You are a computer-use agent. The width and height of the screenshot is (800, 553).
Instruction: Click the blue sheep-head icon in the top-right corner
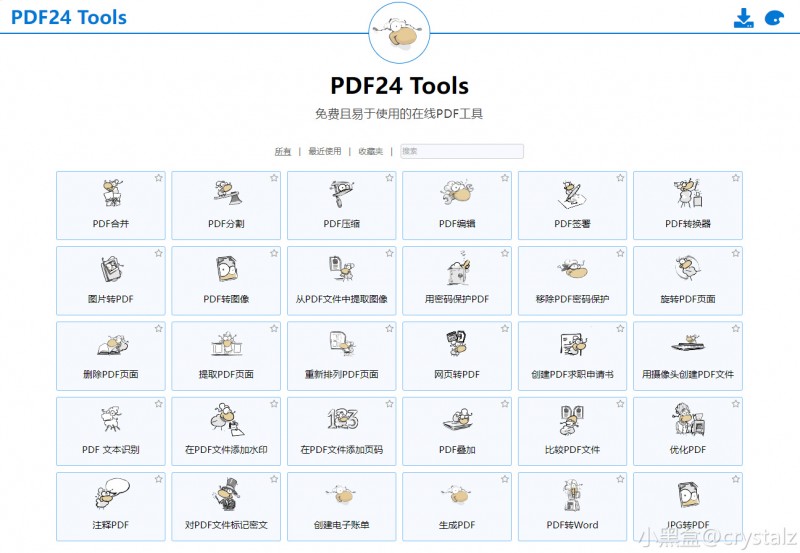pyautogui.click(x=774, y=18)
